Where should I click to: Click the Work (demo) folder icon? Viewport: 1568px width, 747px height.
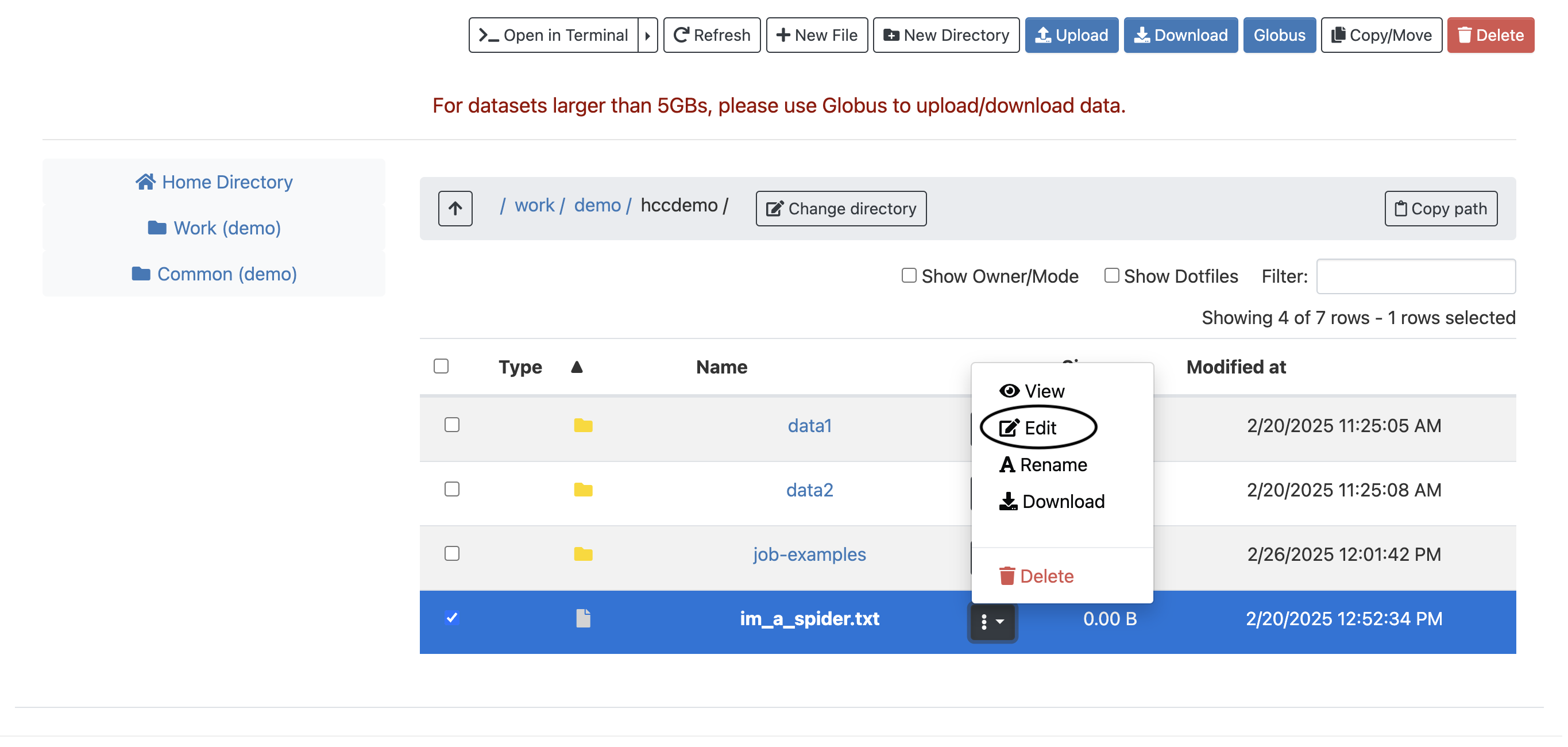(x=157, y=228)
